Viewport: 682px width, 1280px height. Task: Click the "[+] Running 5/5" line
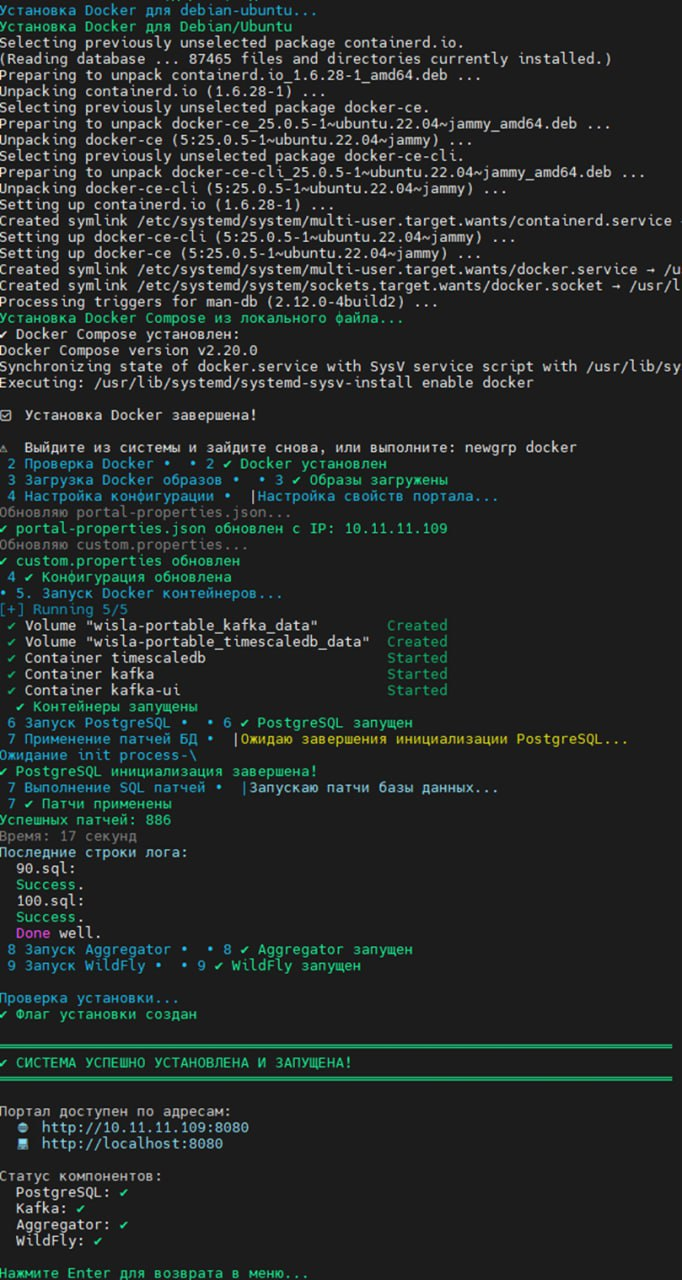64,609
